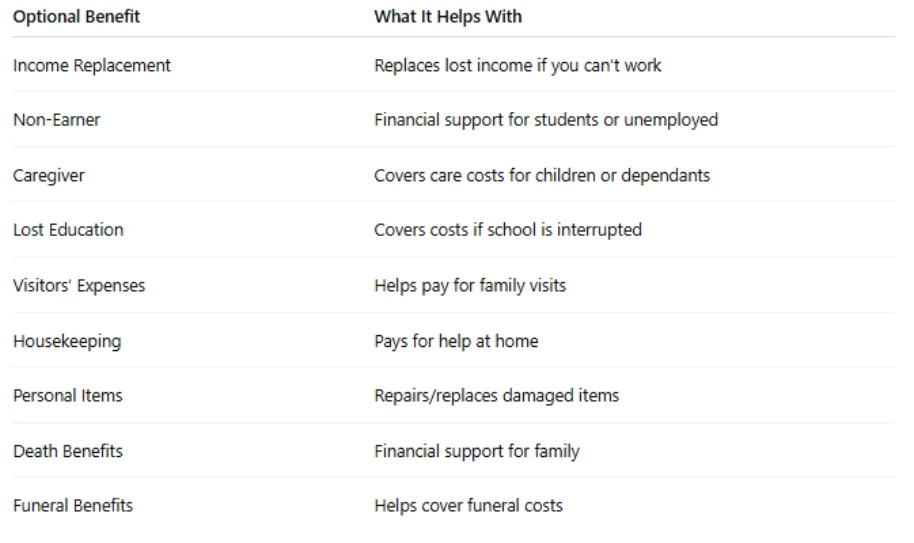
Task: Select the "Death Benefits" benefit cell
Action: click(68, 451)
